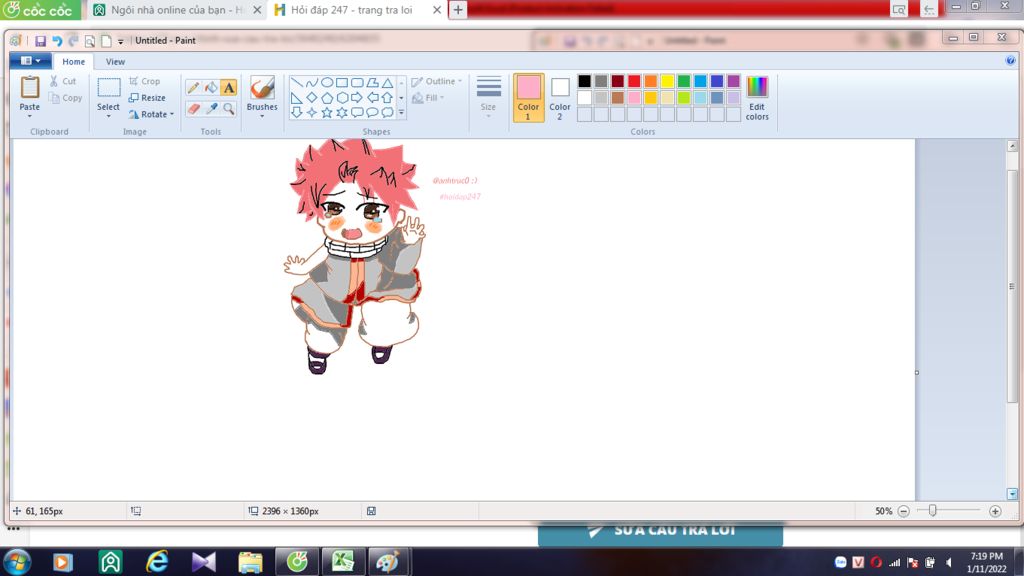Choose the Right arrow shape
1024x576 pixels.
click(x=357, y=98)
